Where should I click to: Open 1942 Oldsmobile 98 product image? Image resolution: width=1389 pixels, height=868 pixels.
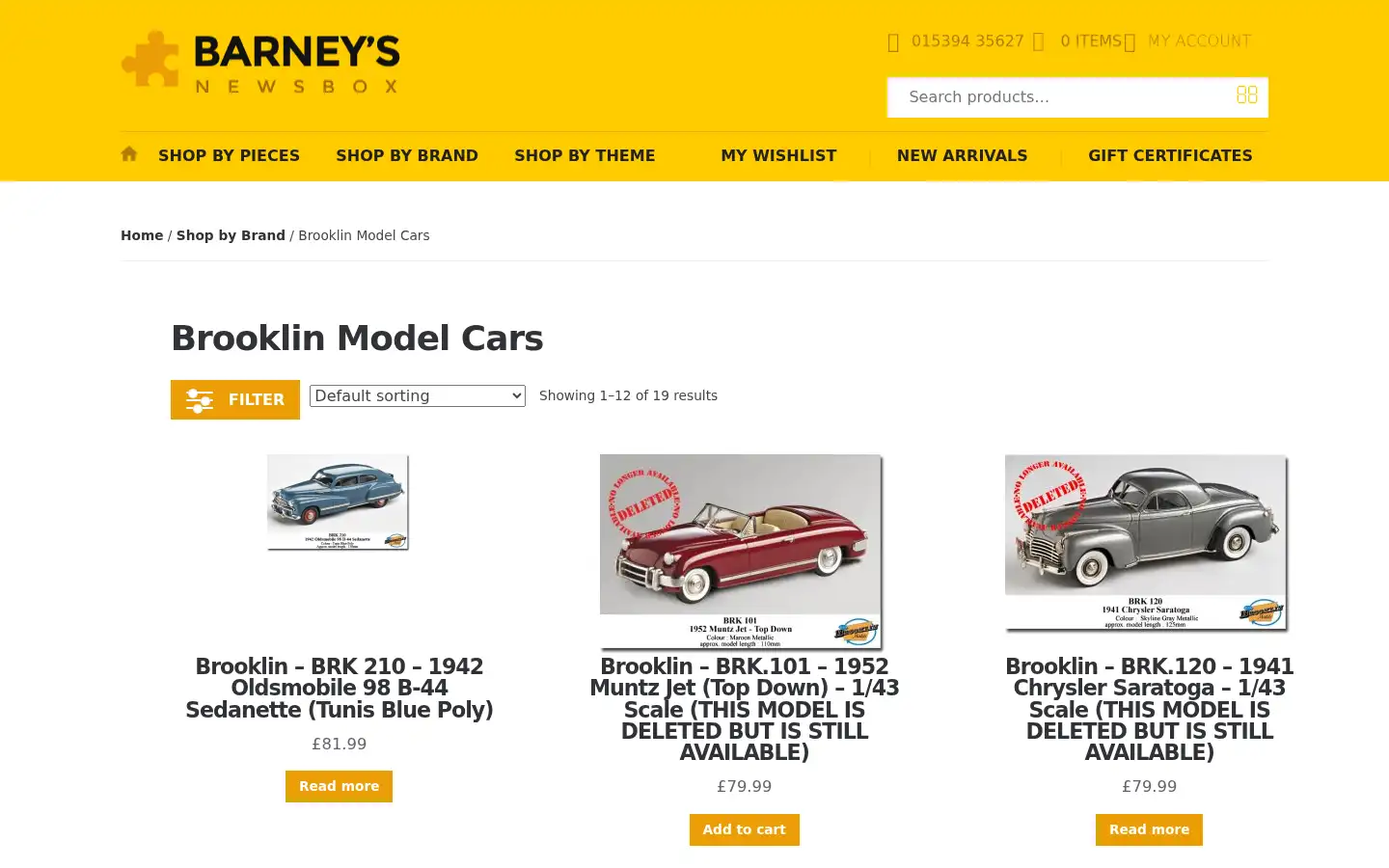[339, 502]
